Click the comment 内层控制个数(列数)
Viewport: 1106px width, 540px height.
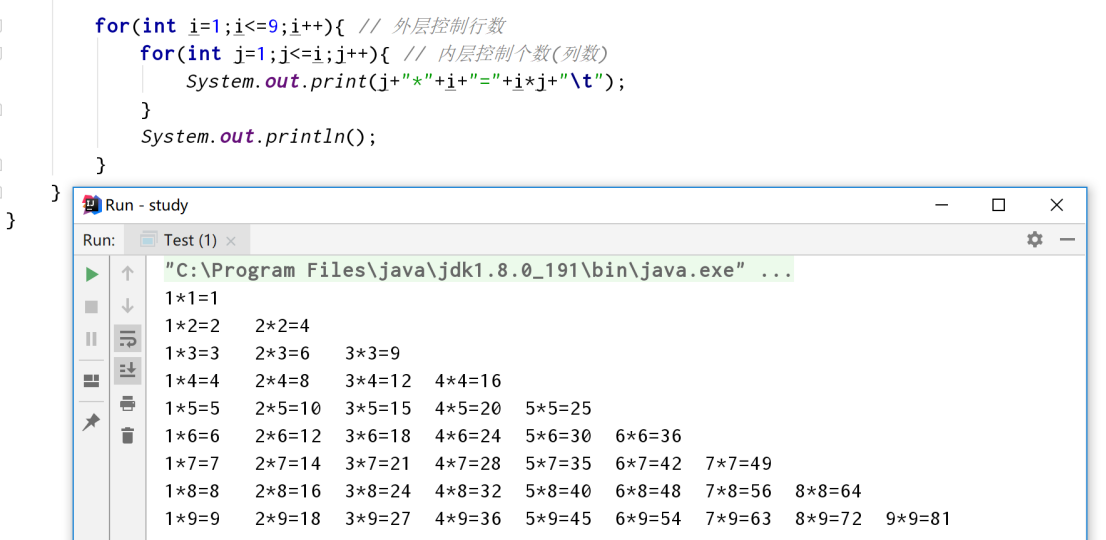(x=505, y=54)
